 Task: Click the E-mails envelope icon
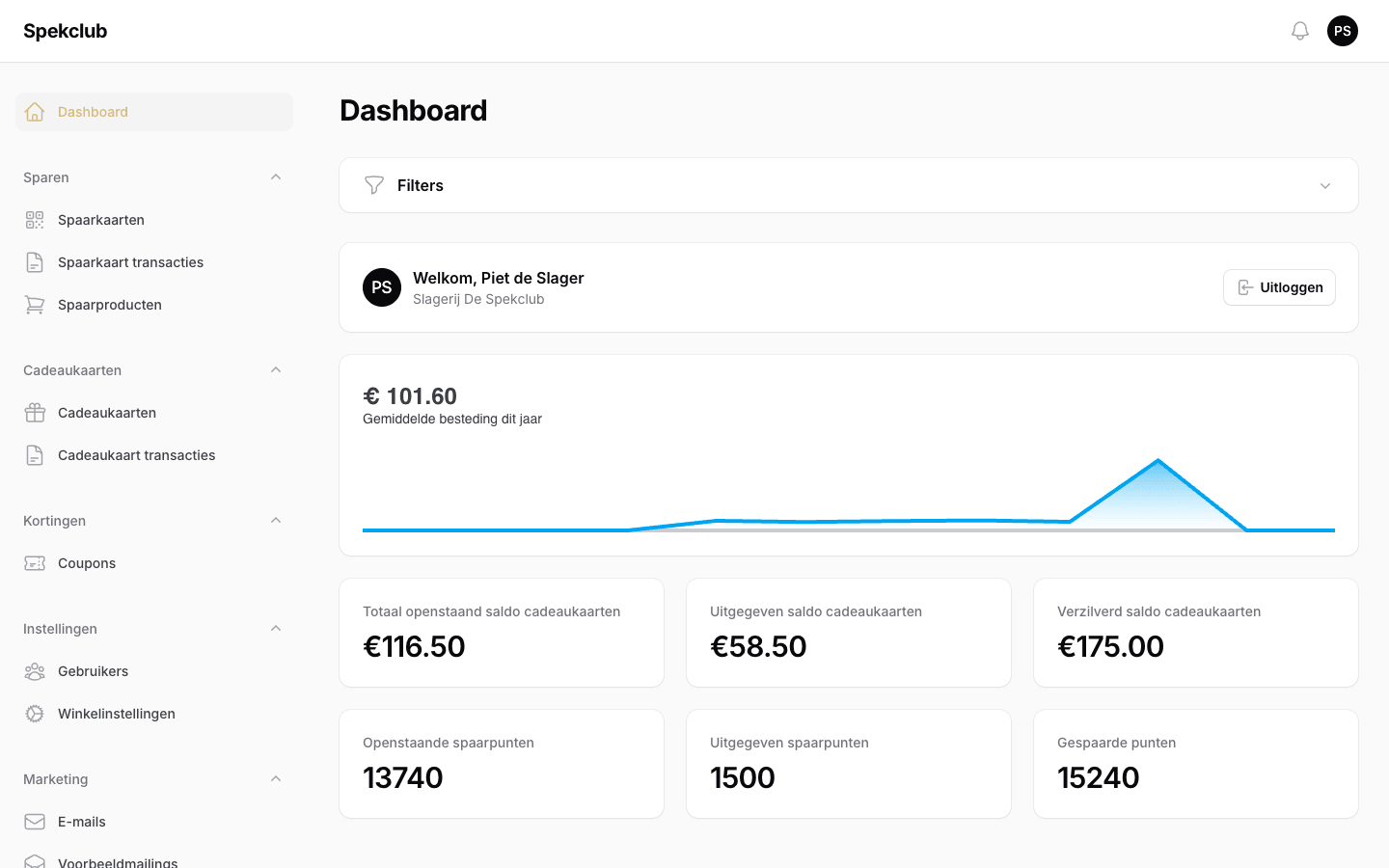pos(35,822)
